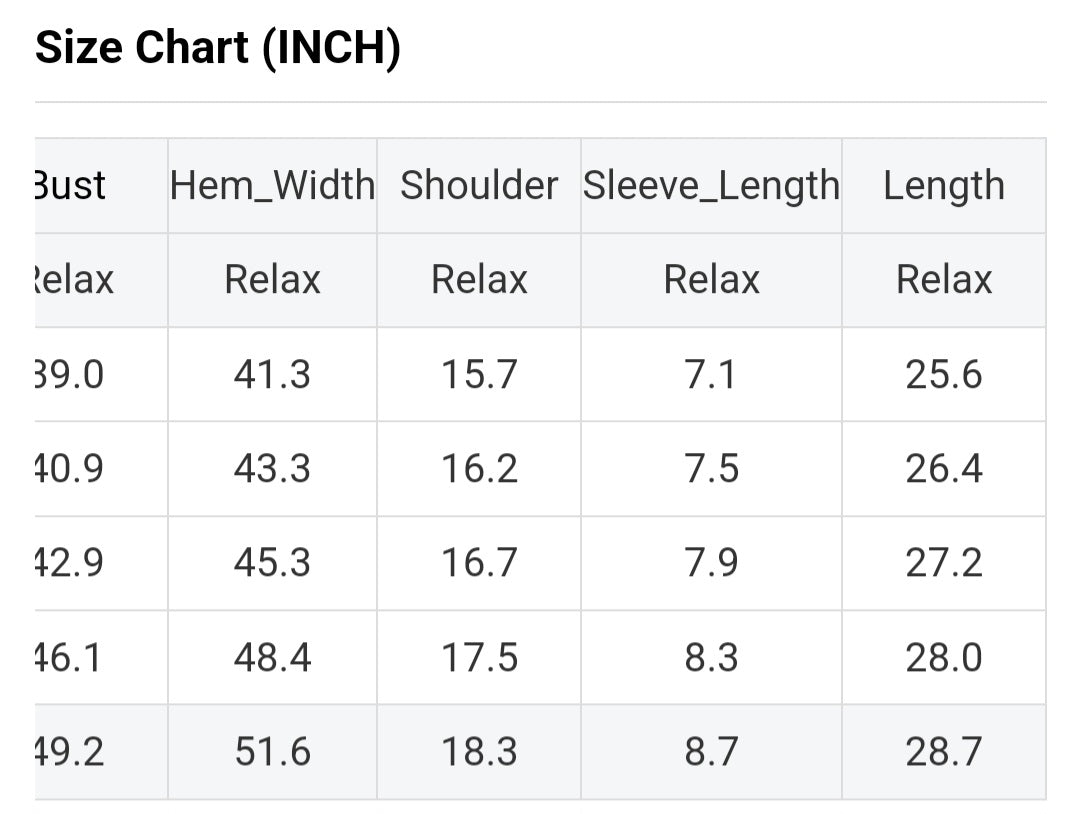Select the Sleeve_Length column header

[711, 186]
